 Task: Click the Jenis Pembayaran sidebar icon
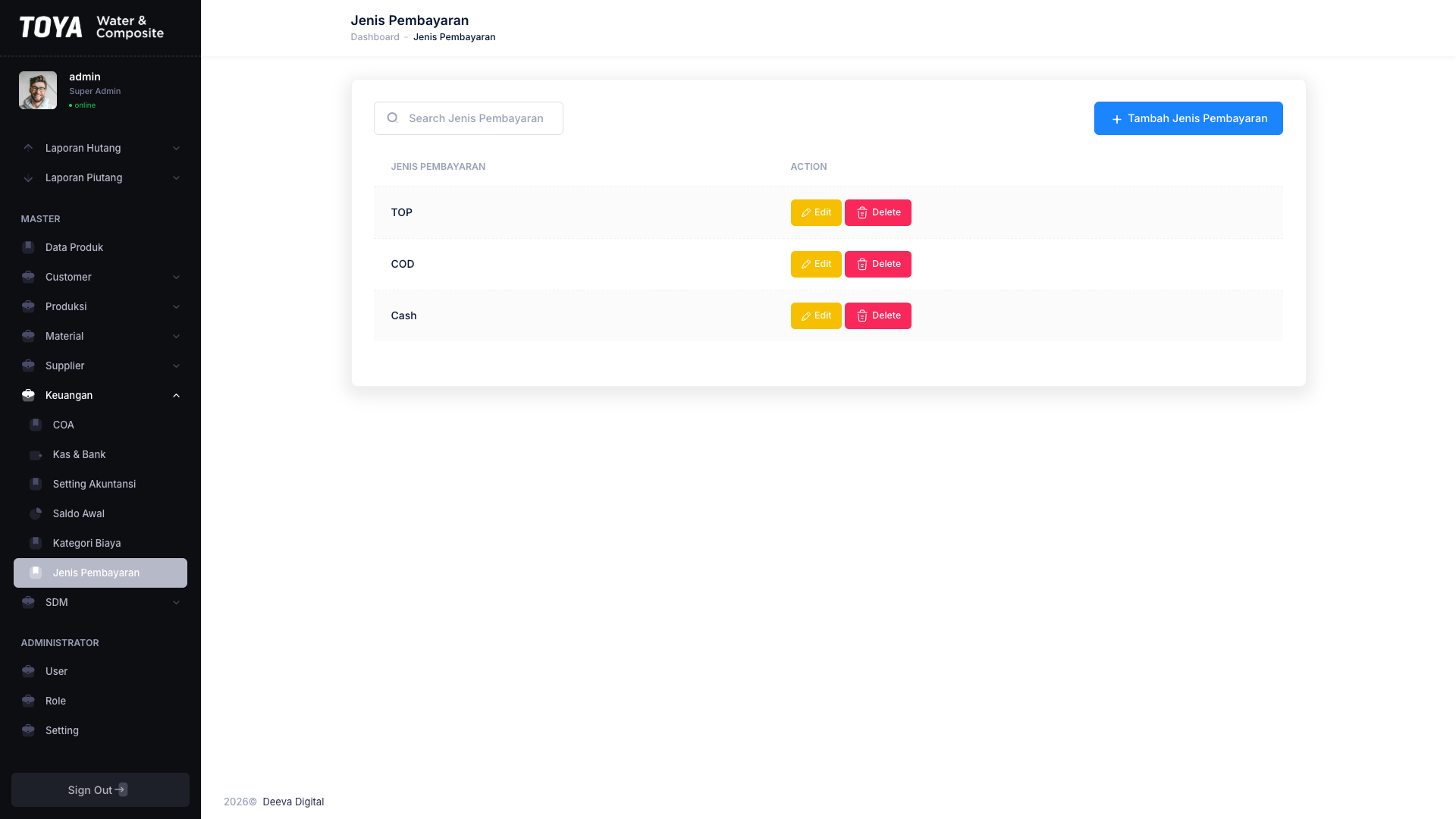pyautogui.click(x=36, y=573)
